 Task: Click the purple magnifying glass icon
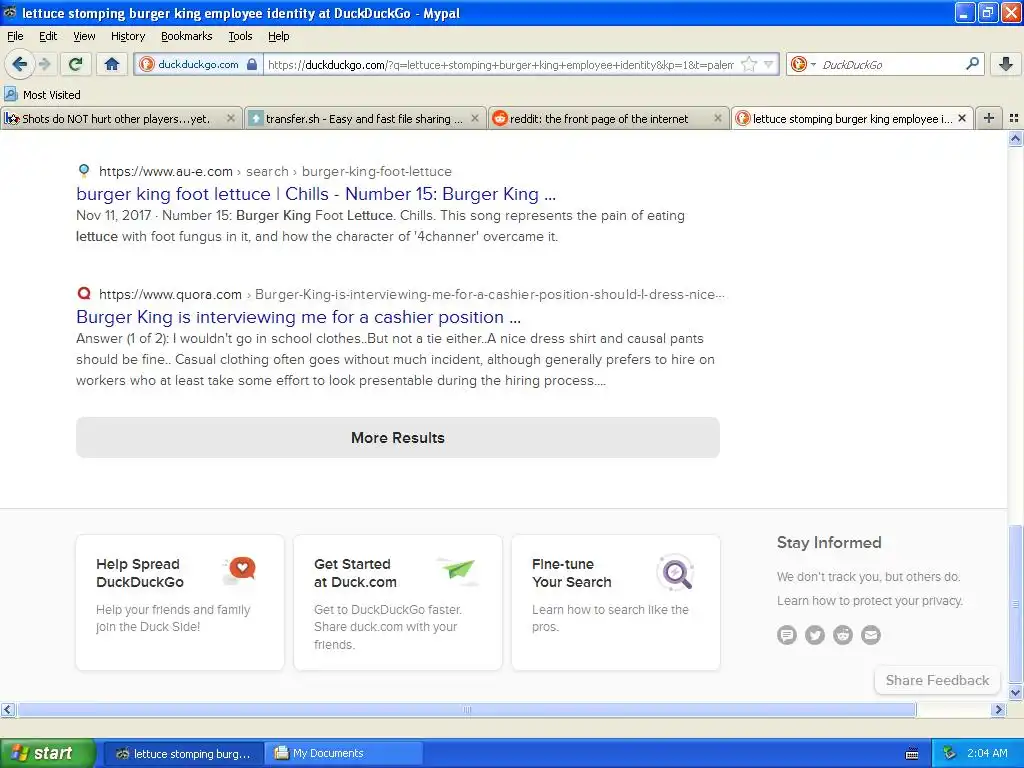[x=675, y=572]
